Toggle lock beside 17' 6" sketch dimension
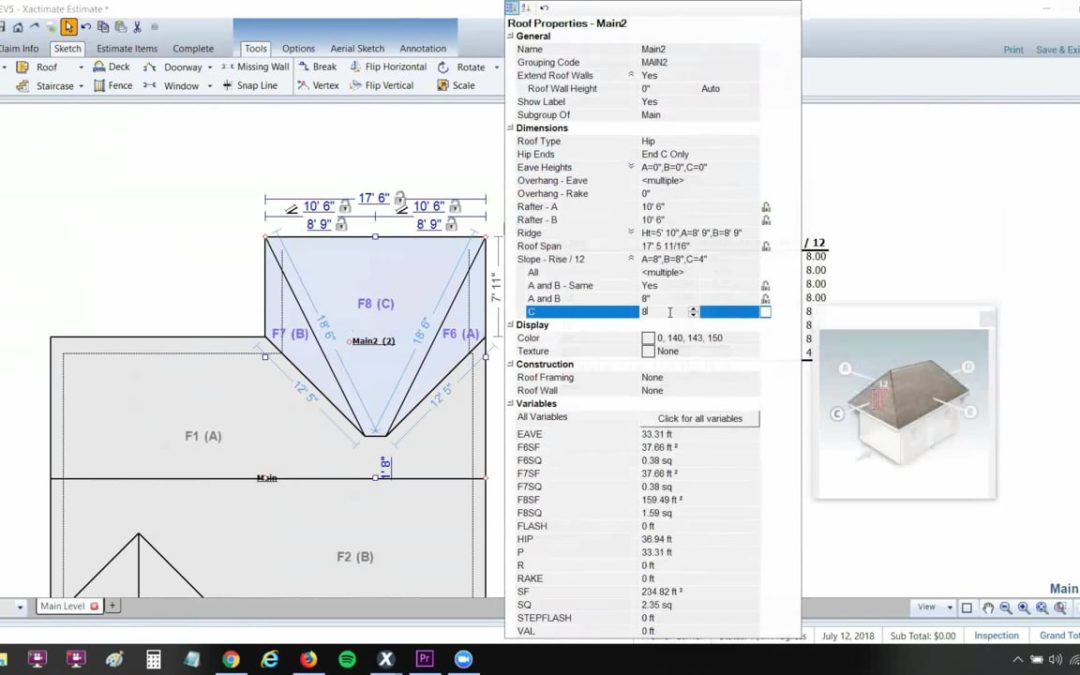The width and height of the screenshot is (1080, 675). (x=399, y=198)
